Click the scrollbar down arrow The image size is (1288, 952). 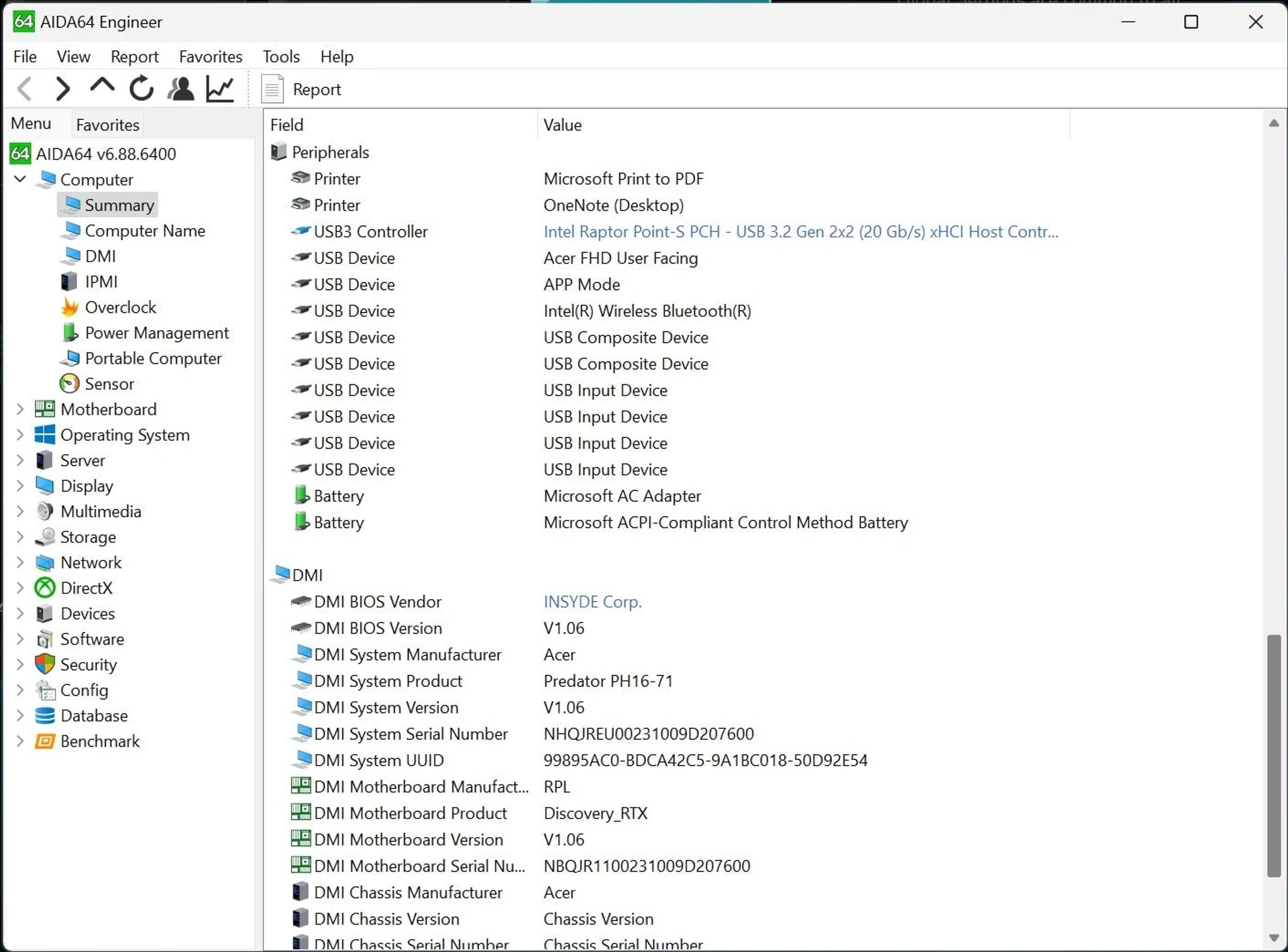pyautogui.click(x=1274, y=937)
